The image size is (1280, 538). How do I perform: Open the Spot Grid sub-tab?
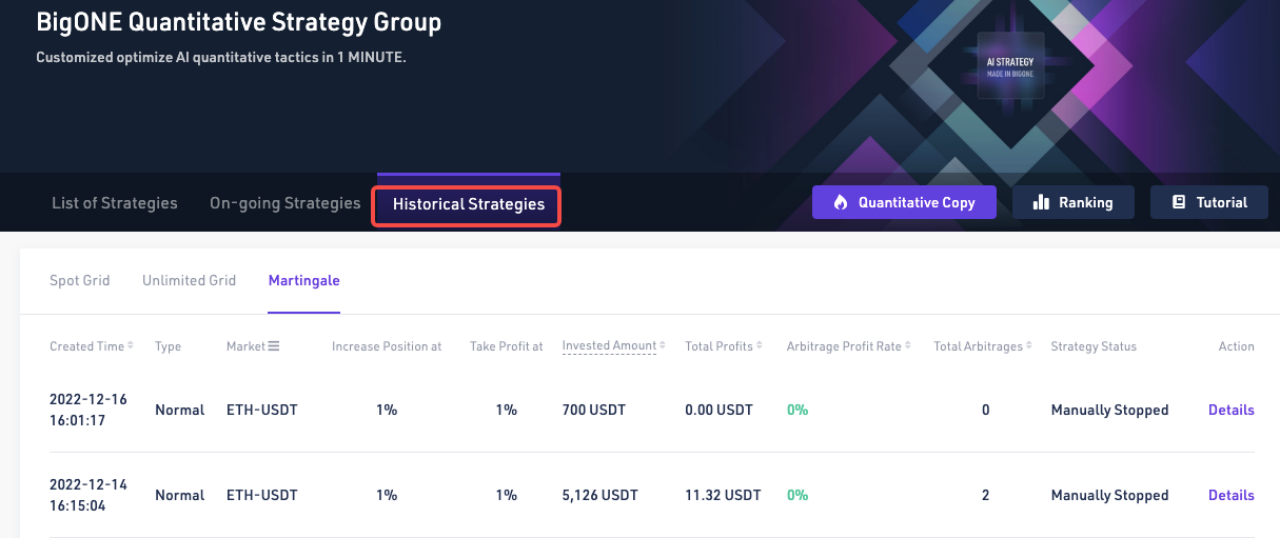coord(80,280)
